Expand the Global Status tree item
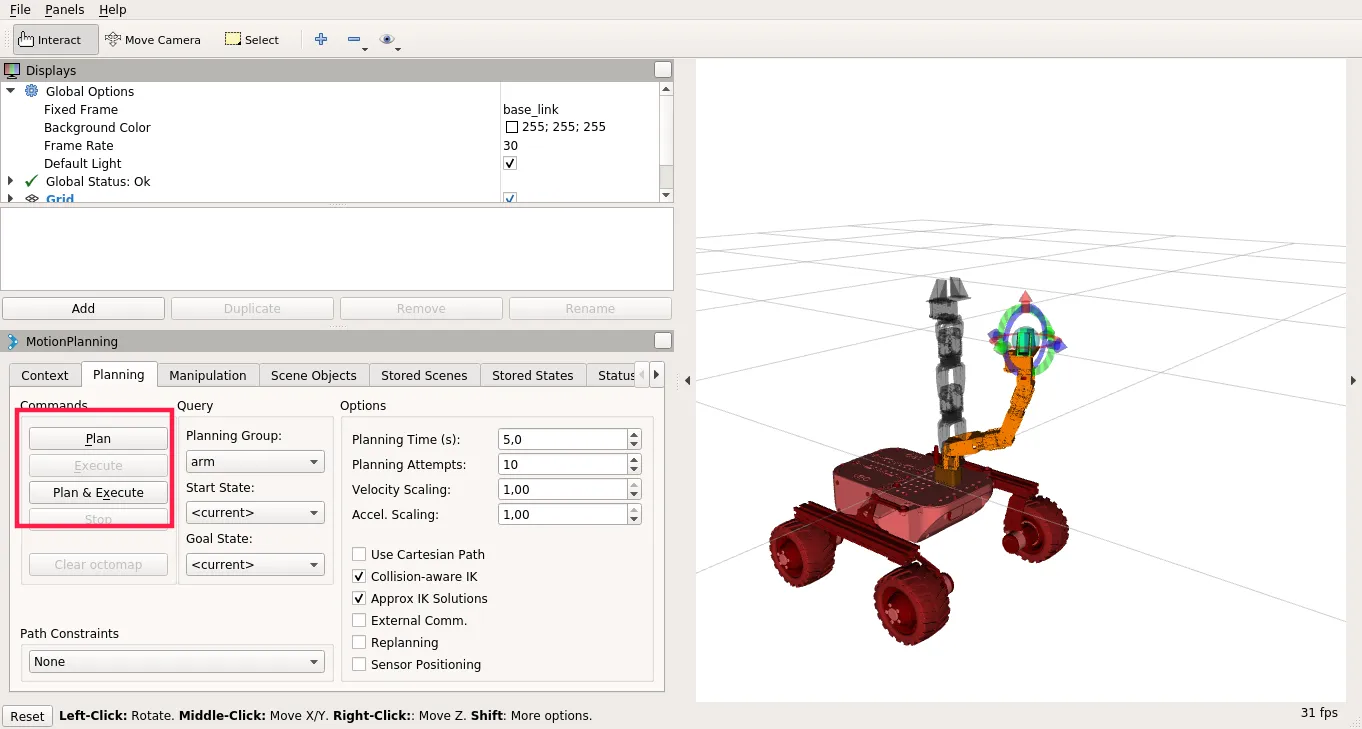Image resolution: width=1362 pixels, height=729 pixels. (11, 182)
